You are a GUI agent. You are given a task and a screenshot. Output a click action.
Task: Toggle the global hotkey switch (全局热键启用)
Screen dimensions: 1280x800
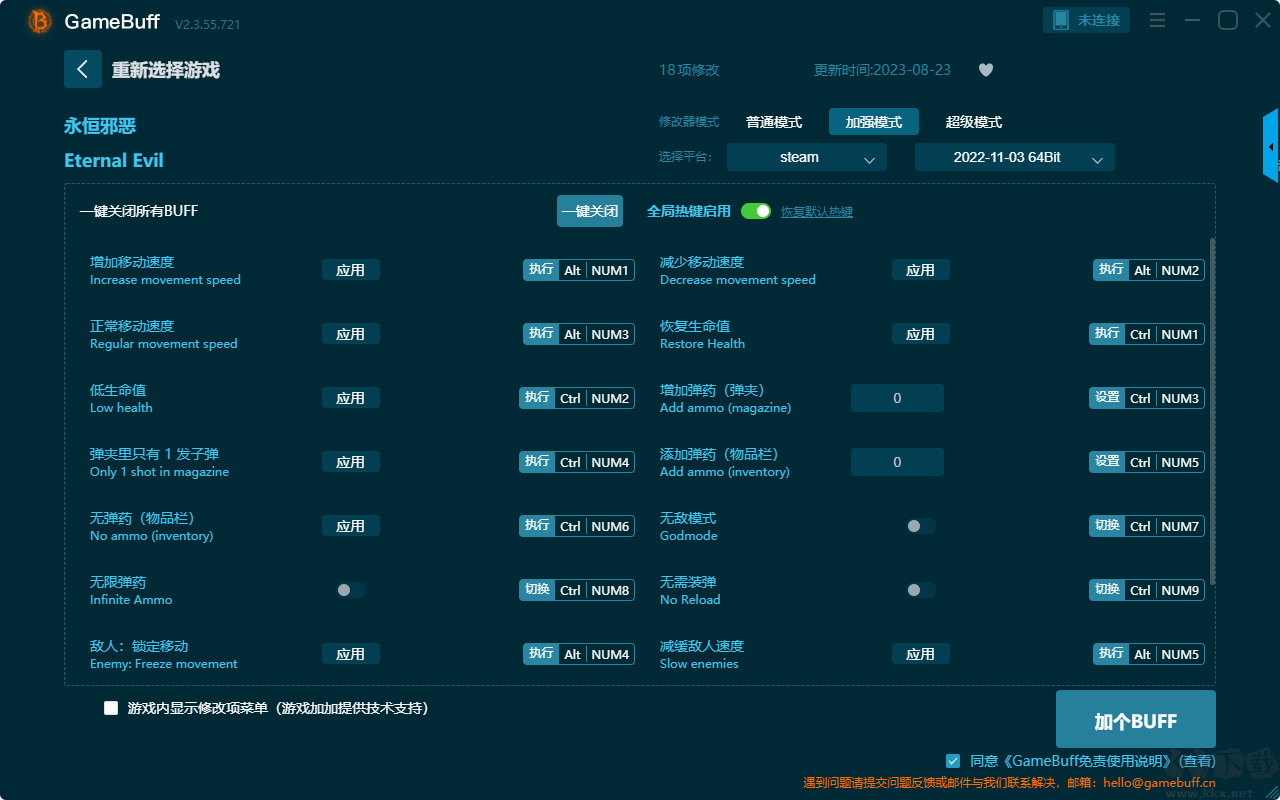tap(756, 211)
